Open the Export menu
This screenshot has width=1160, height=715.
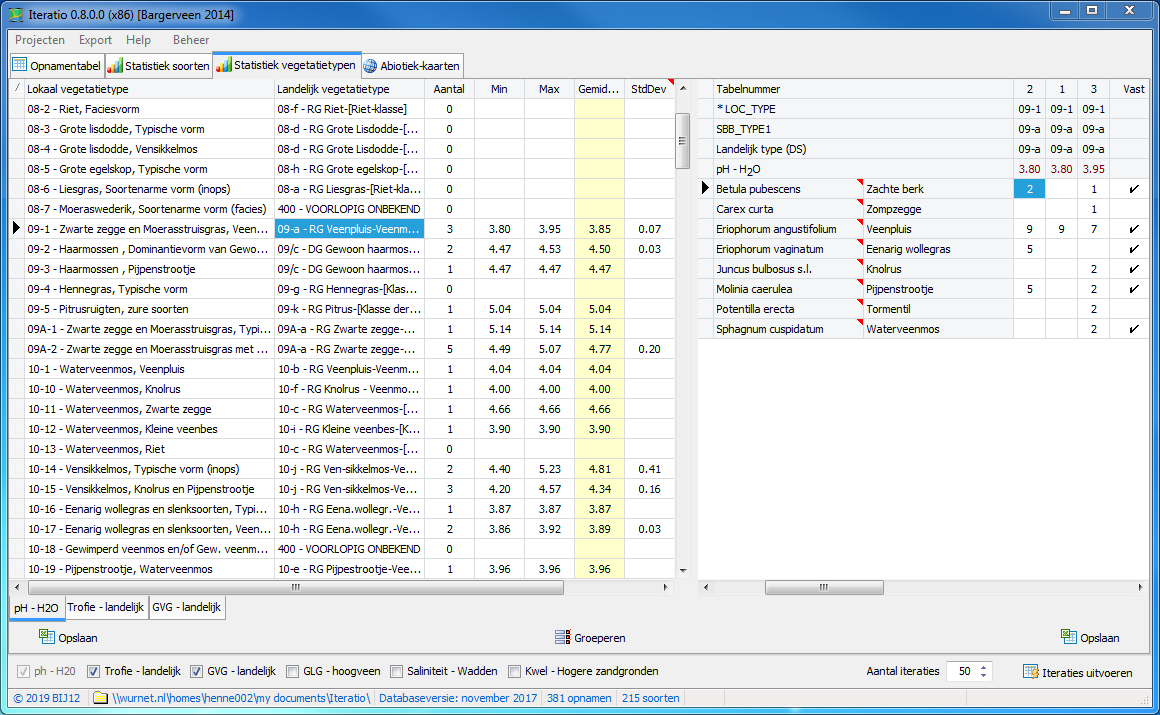click(x=95, y=40)
